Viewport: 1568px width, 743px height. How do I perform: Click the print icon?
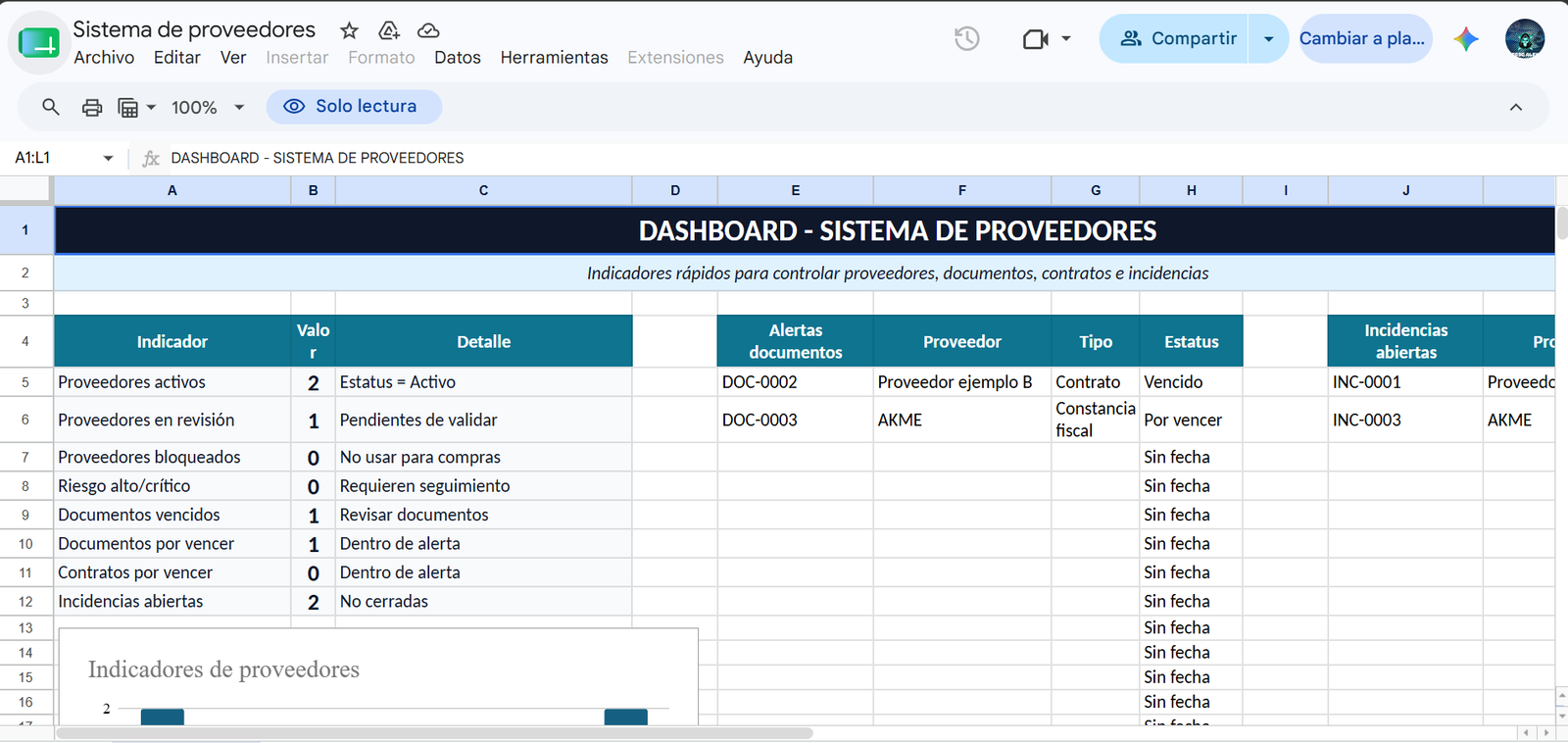click(92, 107)
